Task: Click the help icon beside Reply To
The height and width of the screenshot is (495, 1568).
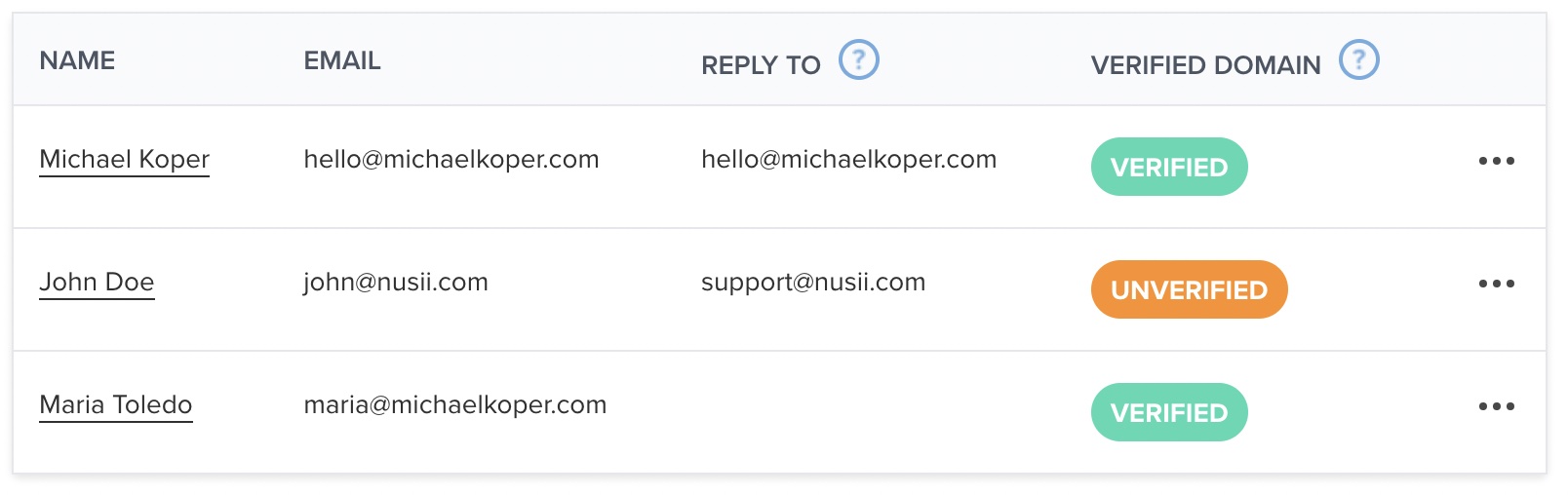Action: coord(859,60)
